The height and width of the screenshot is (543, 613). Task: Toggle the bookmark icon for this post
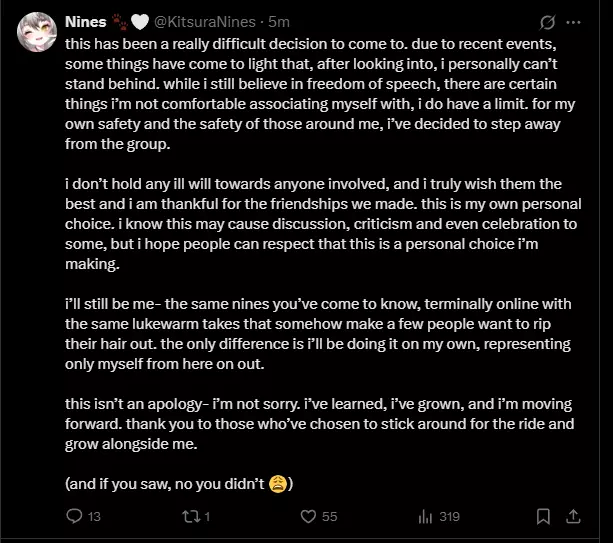point(543,516)
